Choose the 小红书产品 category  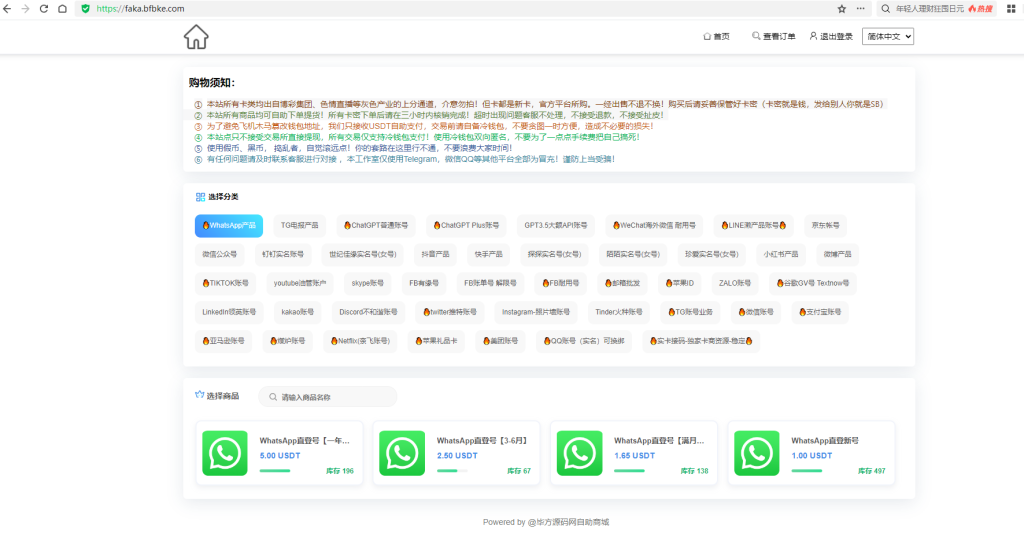coord(781,254)
